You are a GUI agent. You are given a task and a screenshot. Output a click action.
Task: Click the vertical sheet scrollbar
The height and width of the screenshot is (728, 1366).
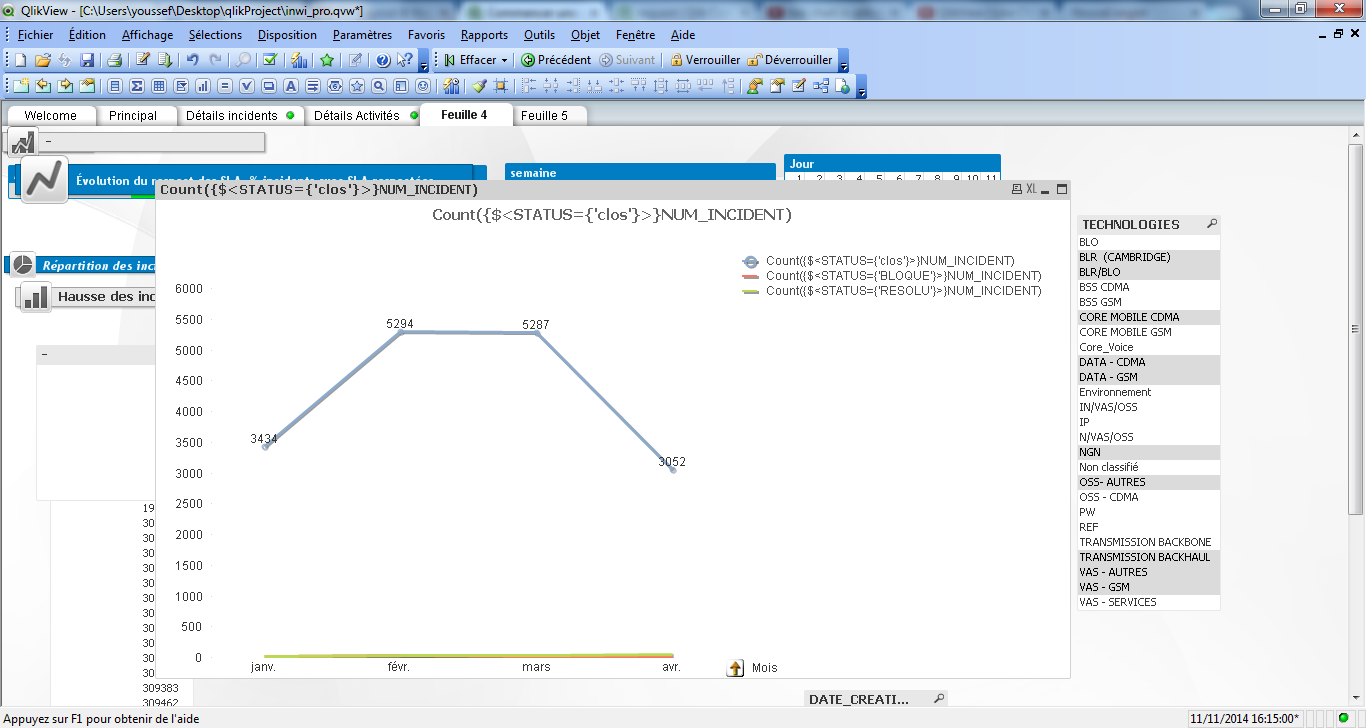(1356, 330)
